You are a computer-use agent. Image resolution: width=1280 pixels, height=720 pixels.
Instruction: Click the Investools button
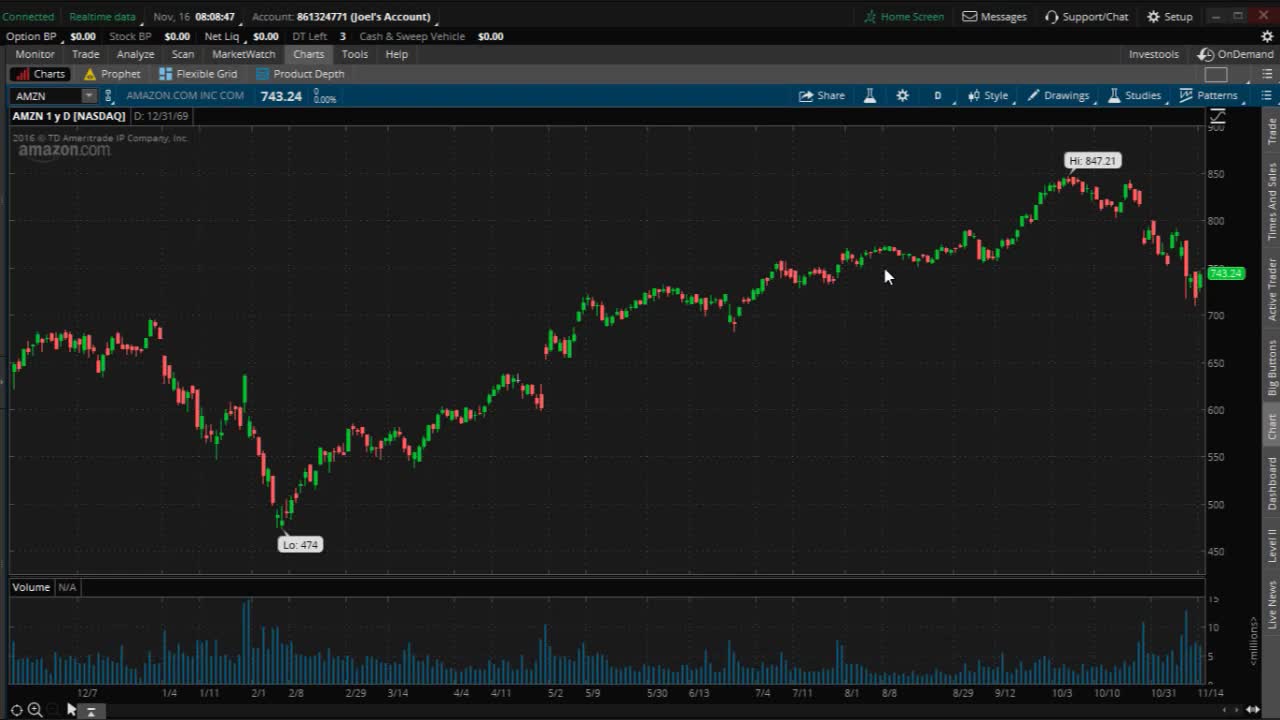1153,54
